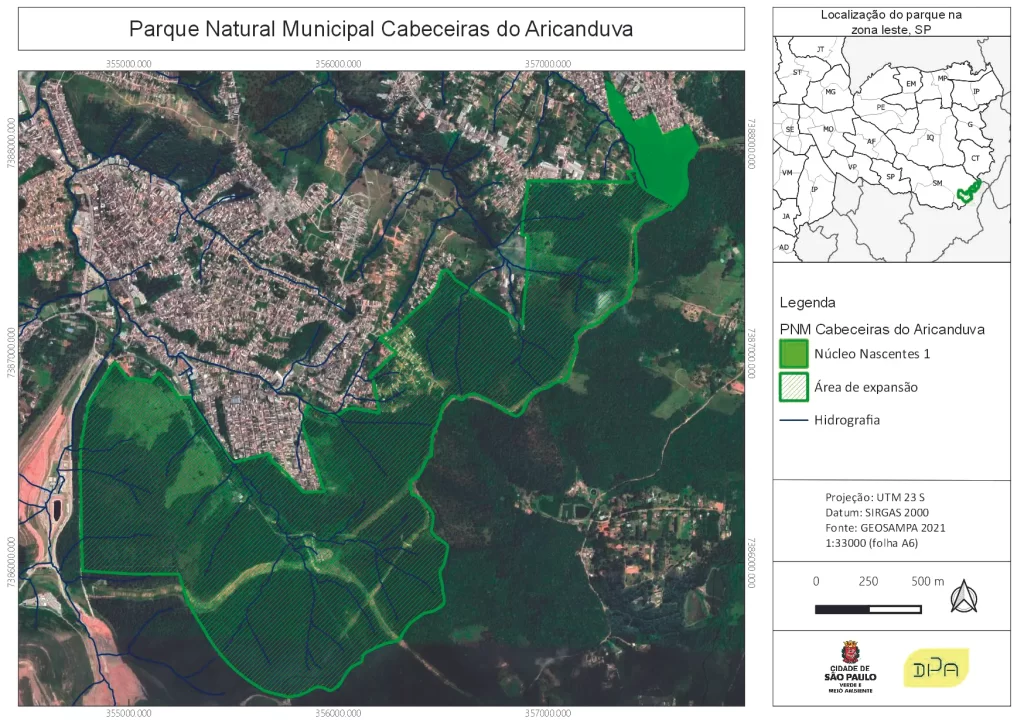Click the Hidrografia line symbol in the legend
1024x726 pixels.
(793, 420)
